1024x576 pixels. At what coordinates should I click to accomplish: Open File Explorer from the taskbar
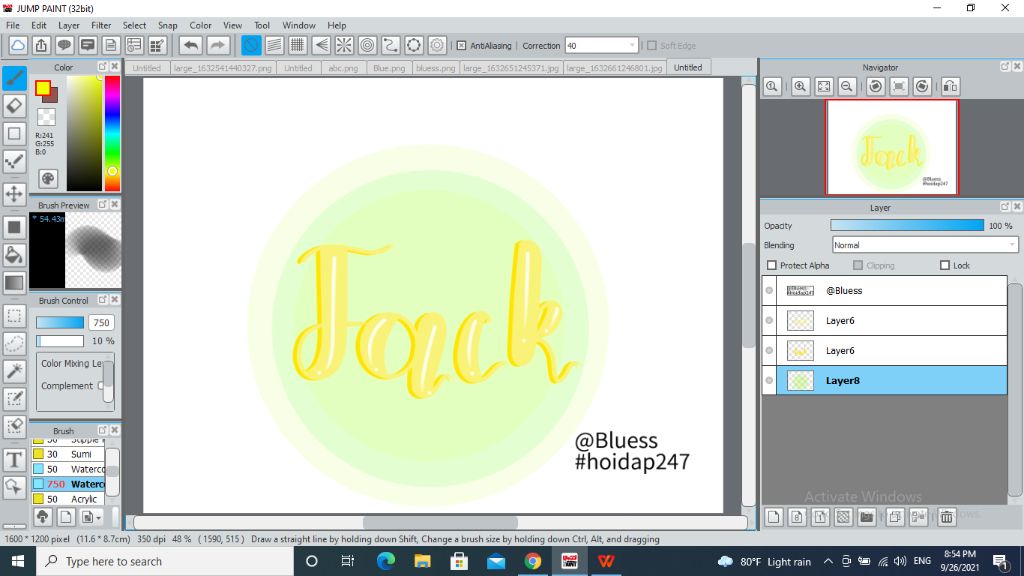423,561
